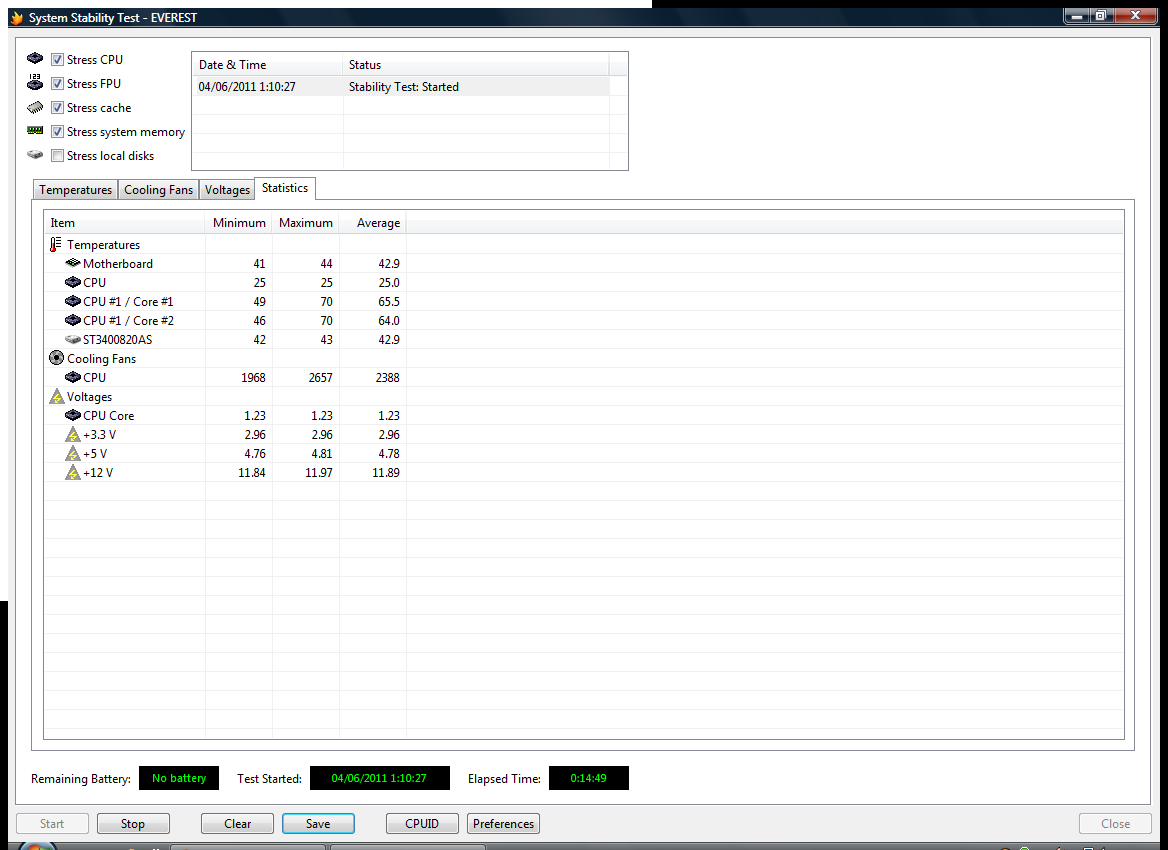1168x850 pixels.
Task: Click the Maximum column header
Action: [x=305, y=223]
